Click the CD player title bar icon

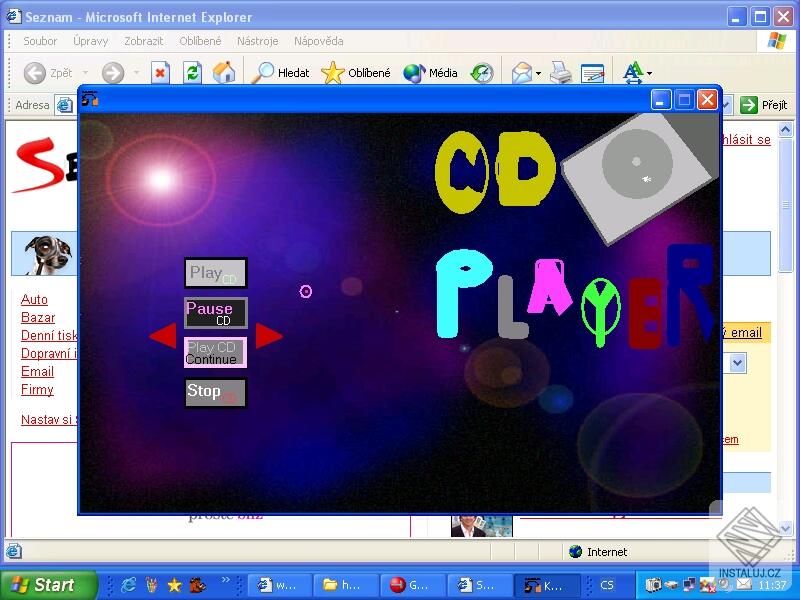pyautogui.click(x=90, y=98)
